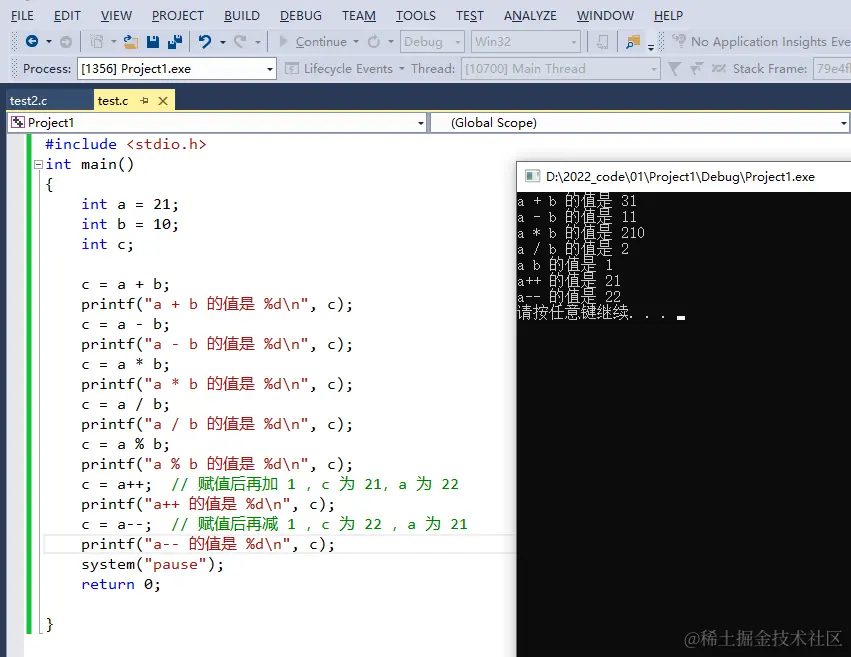The image size is (851, 657).
Task: Click the Find in Files icon
Action: click(633, 41)
